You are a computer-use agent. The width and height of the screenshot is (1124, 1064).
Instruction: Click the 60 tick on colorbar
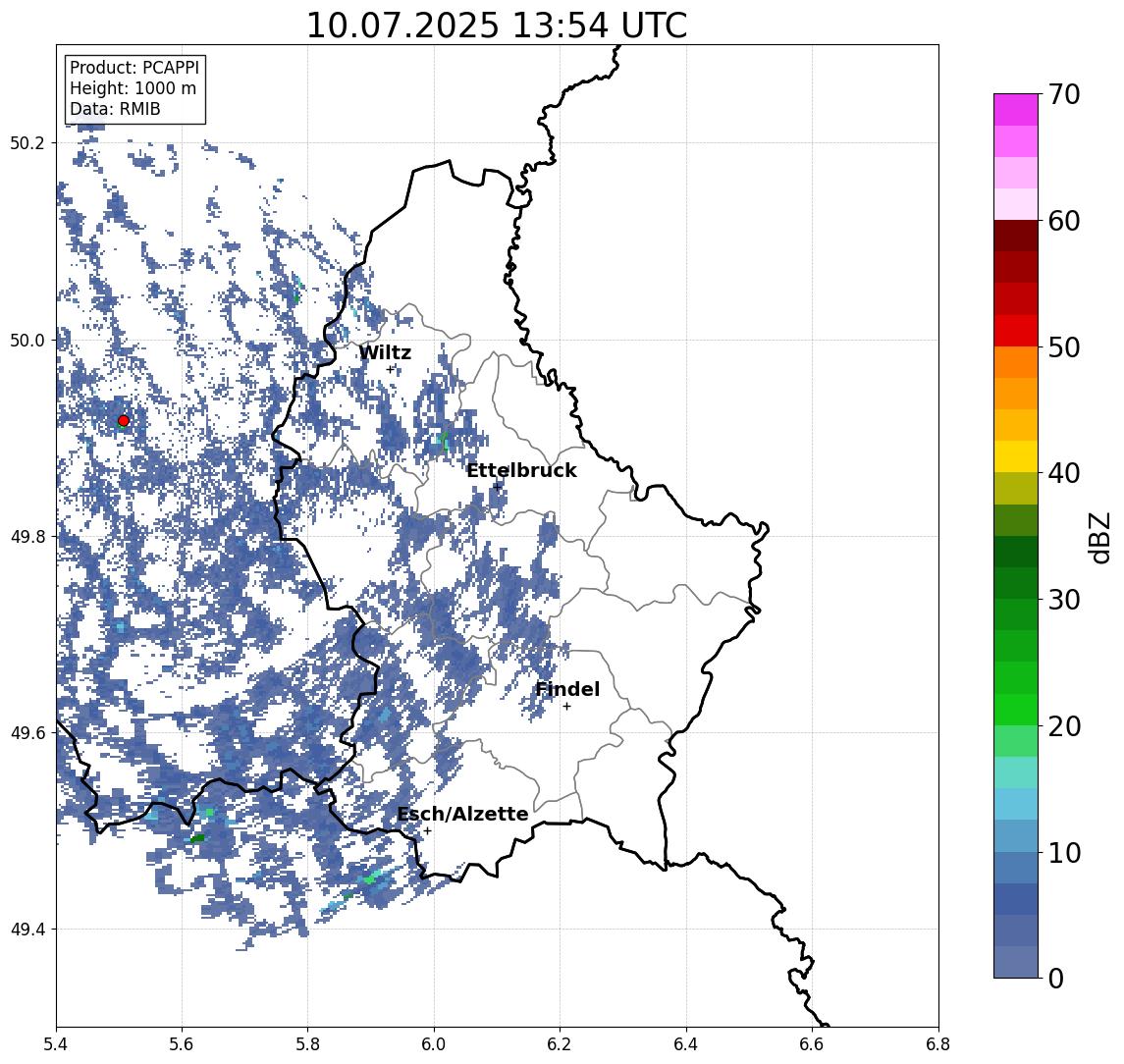[x=1063, y=221]
